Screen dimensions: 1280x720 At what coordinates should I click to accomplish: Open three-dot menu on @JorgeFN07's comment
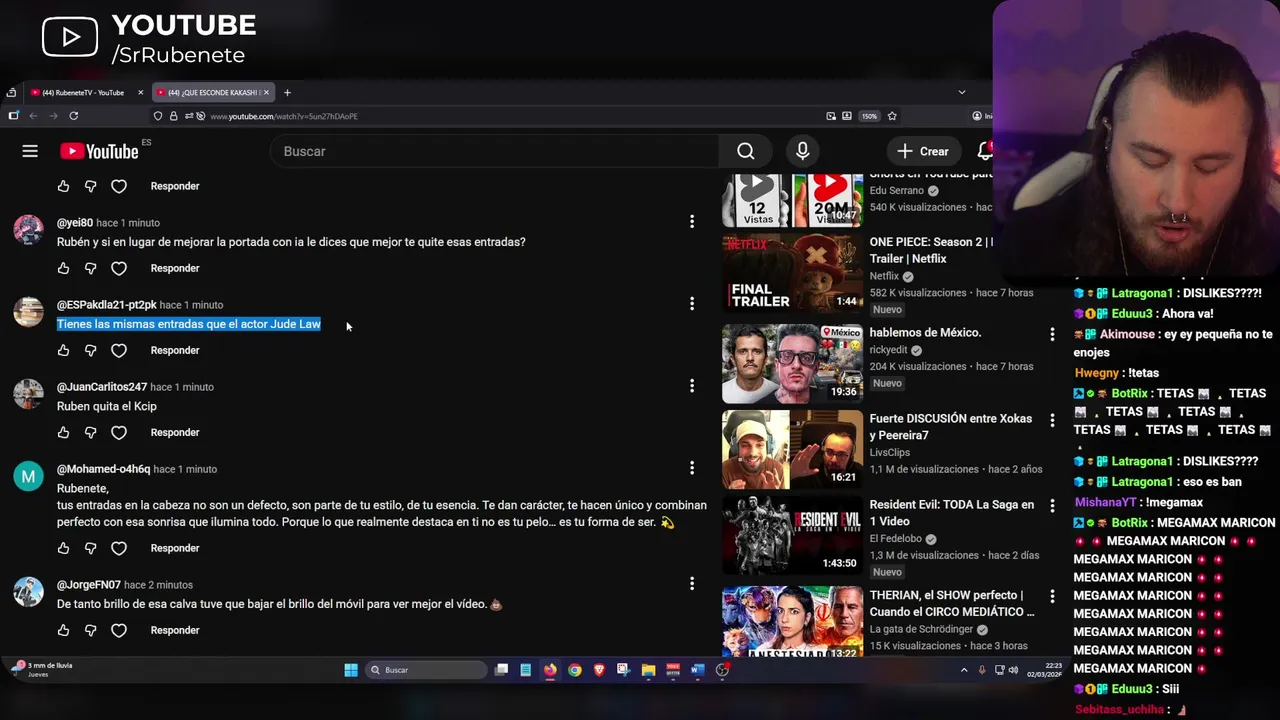pyautogui.click(x=691, y=583)
